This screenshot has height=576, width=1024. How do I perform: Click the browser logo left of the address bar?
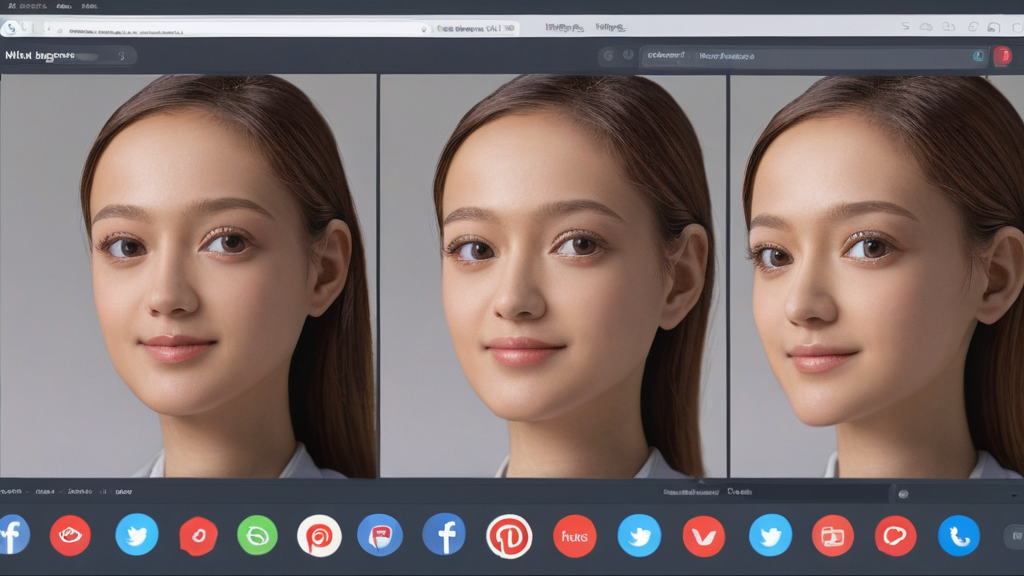pos(11,28)
